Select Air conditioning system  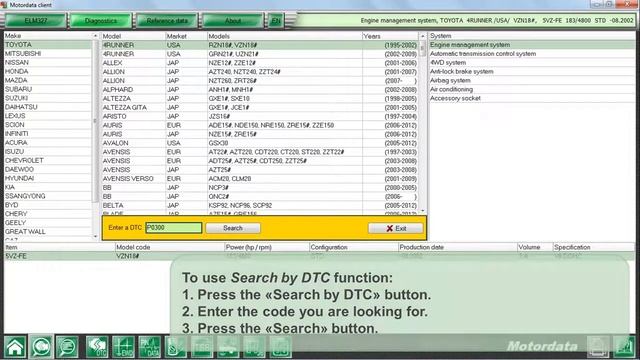(x=532, y=89)
